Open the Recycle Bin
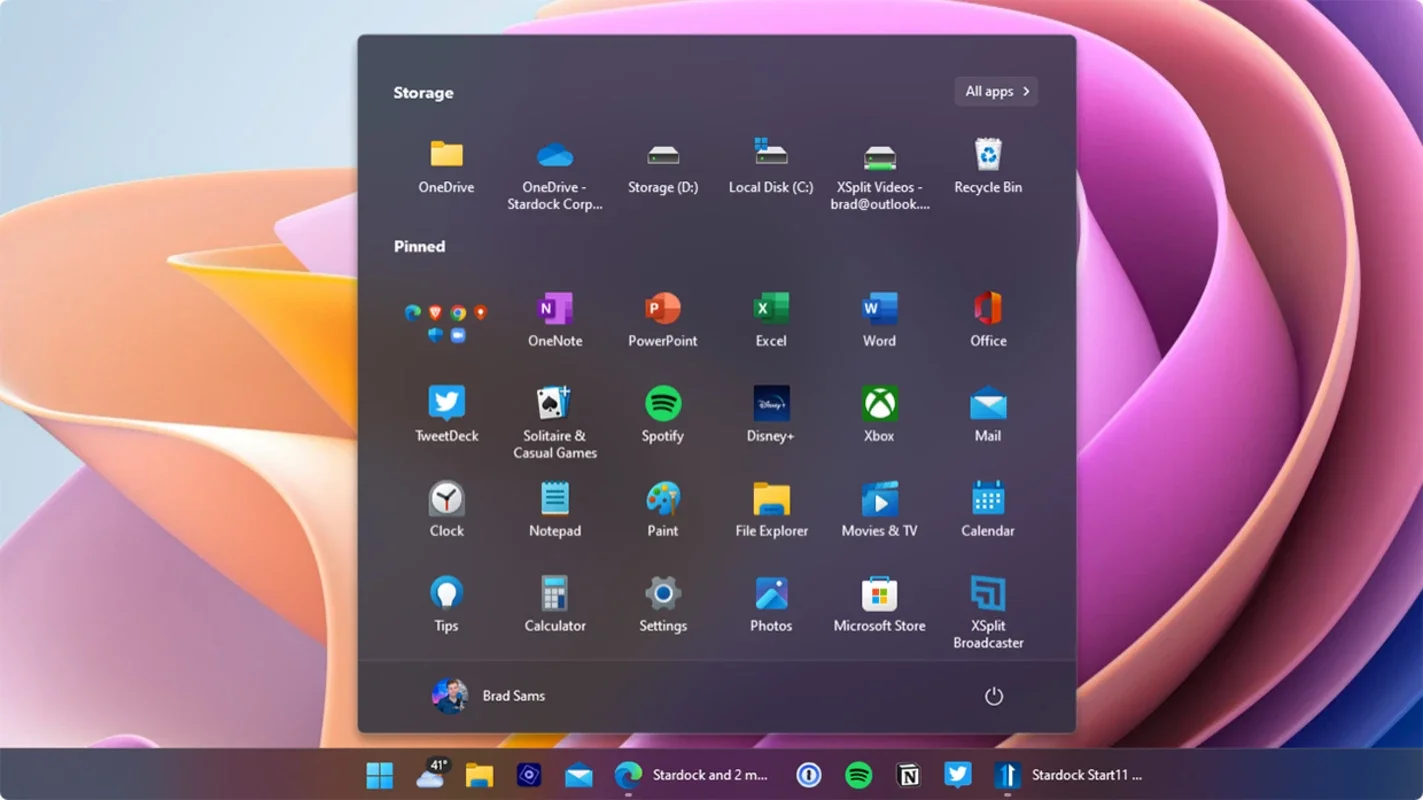Screen dimensions: 1423x800 pos(988,167)
